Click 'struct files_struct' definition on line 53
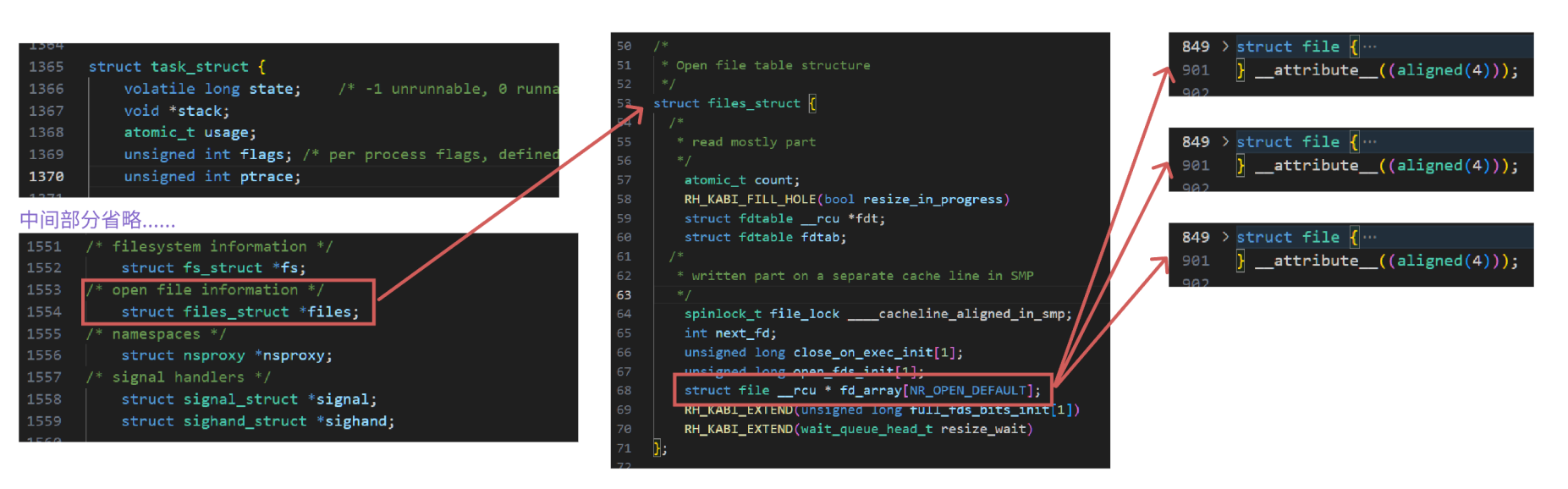 click(x=726, y=103)
